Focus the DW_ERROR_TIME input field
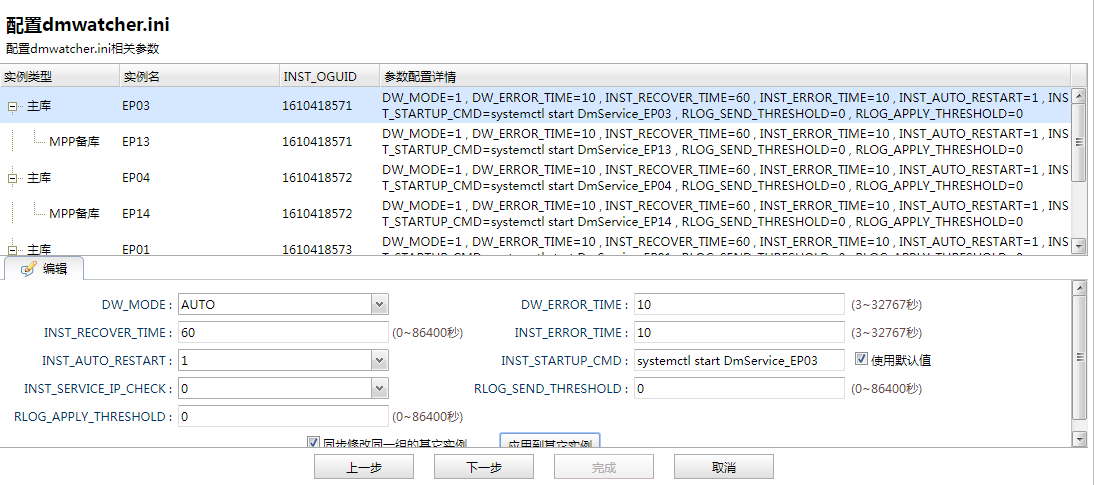The height and width of the screenshot is (485, 1094). tap(739, 304)
